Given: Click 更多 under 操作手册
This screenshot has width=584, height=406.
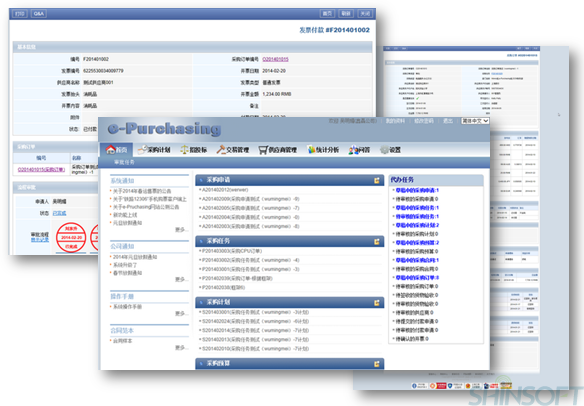Looking at the screenshot, I should pyautogui.click(x=181, y=314).
